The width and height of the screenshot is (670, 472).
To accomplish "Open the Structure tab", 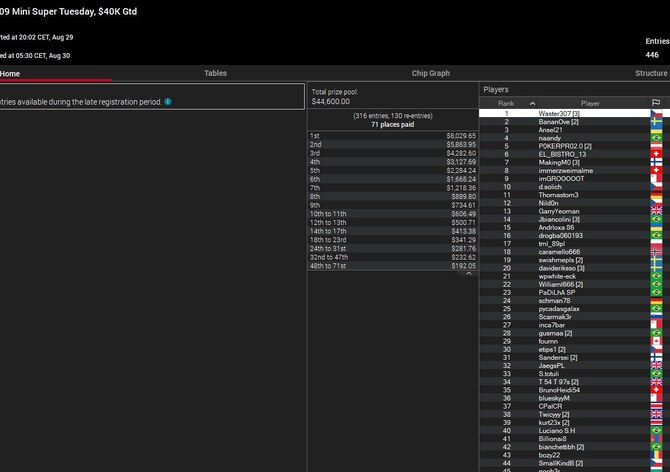I will (651, 73).
